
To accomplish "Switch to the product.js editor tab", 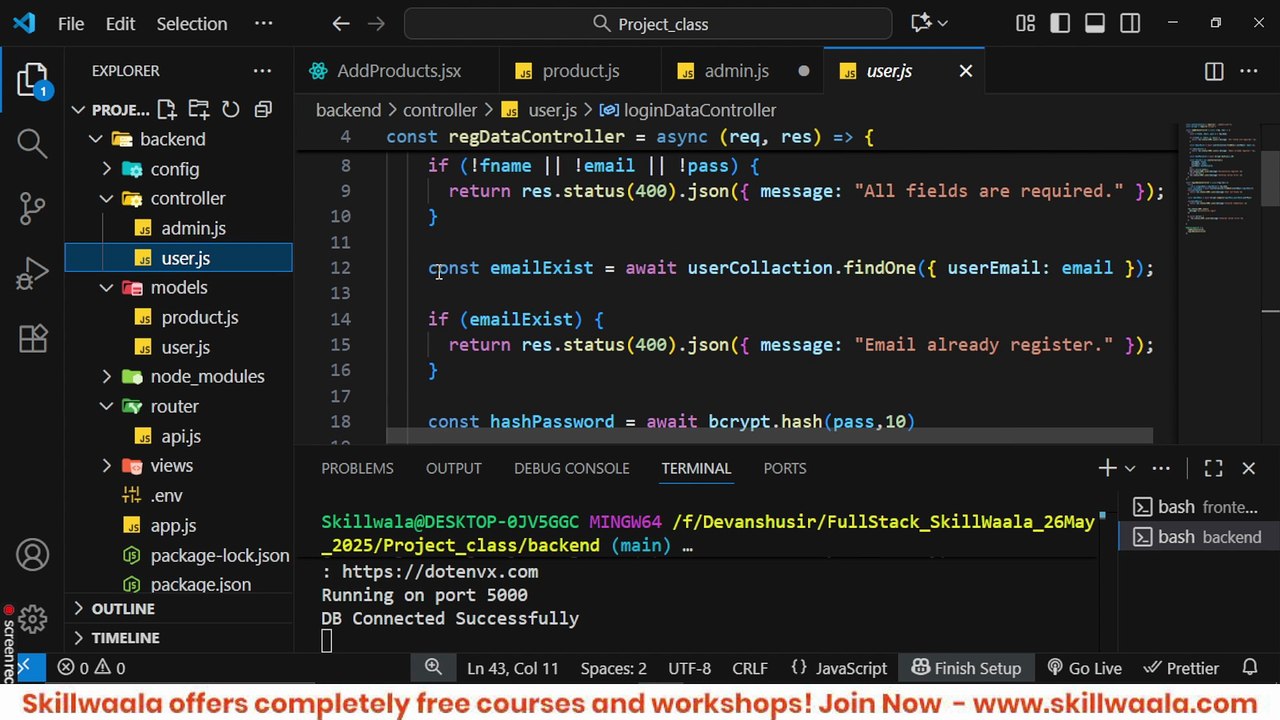I will (x=580, y=71).
